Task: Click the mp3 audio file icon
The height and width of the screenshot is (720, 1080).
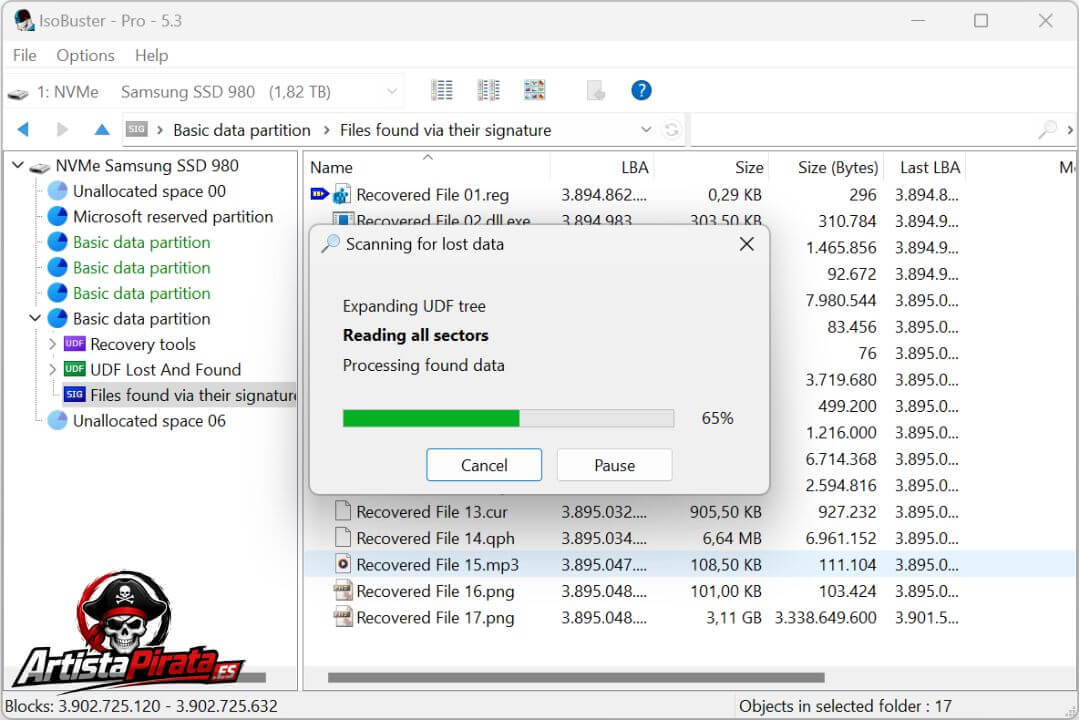Action: [x=342, y=564]
